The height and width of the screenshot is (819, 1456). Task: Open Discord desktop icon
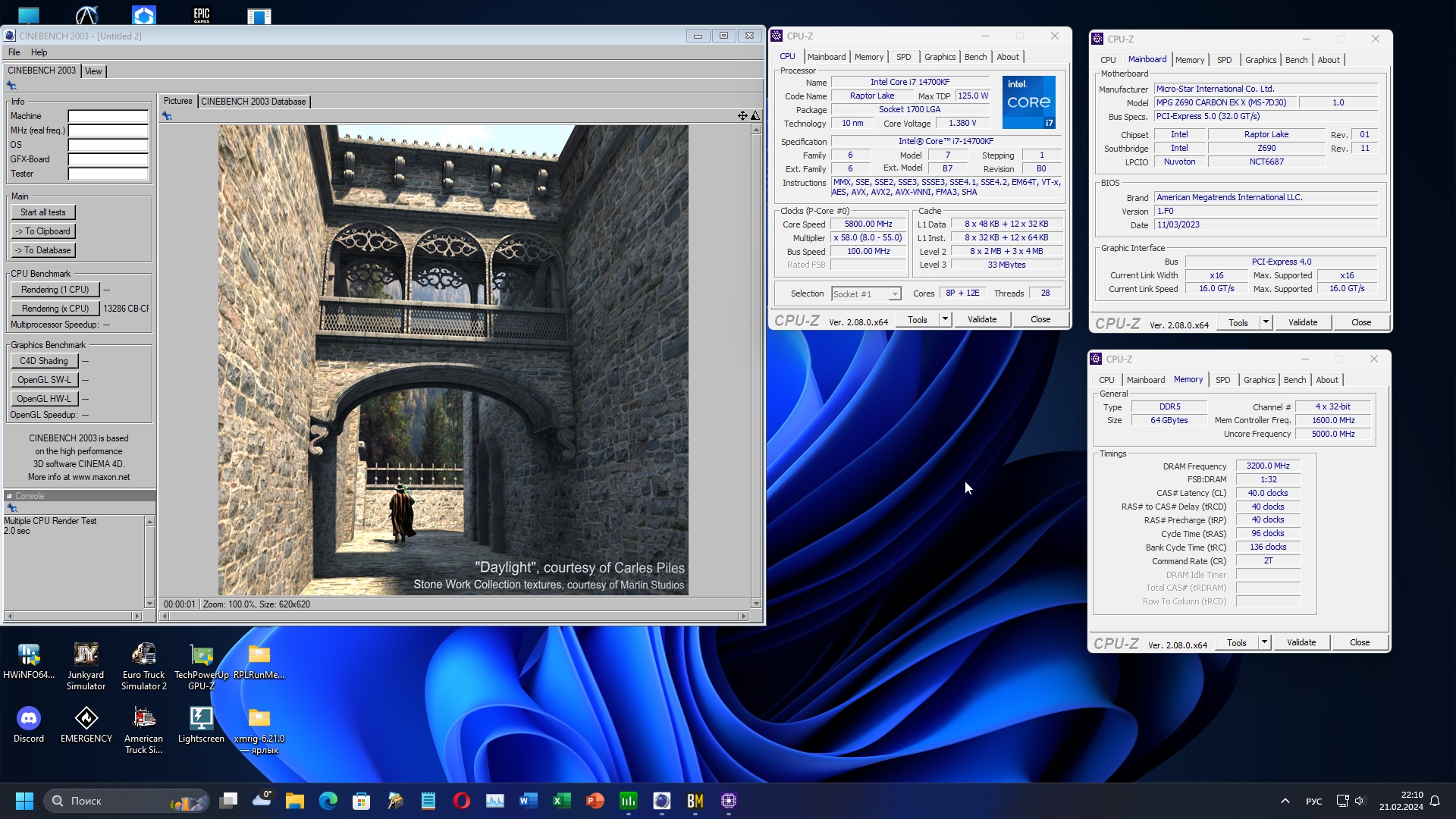coord(29,725)
